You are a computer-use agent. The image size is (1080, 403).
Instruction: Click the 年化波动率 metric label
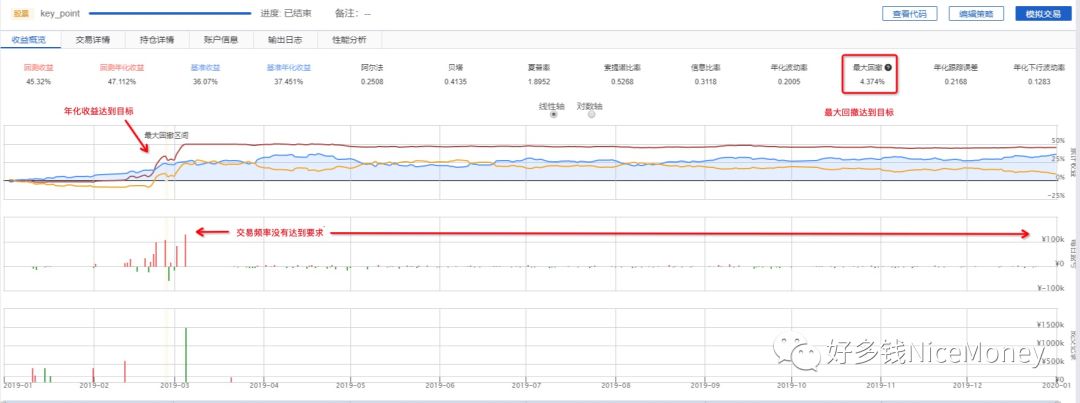pyautogui.click(x=789, y=68)
